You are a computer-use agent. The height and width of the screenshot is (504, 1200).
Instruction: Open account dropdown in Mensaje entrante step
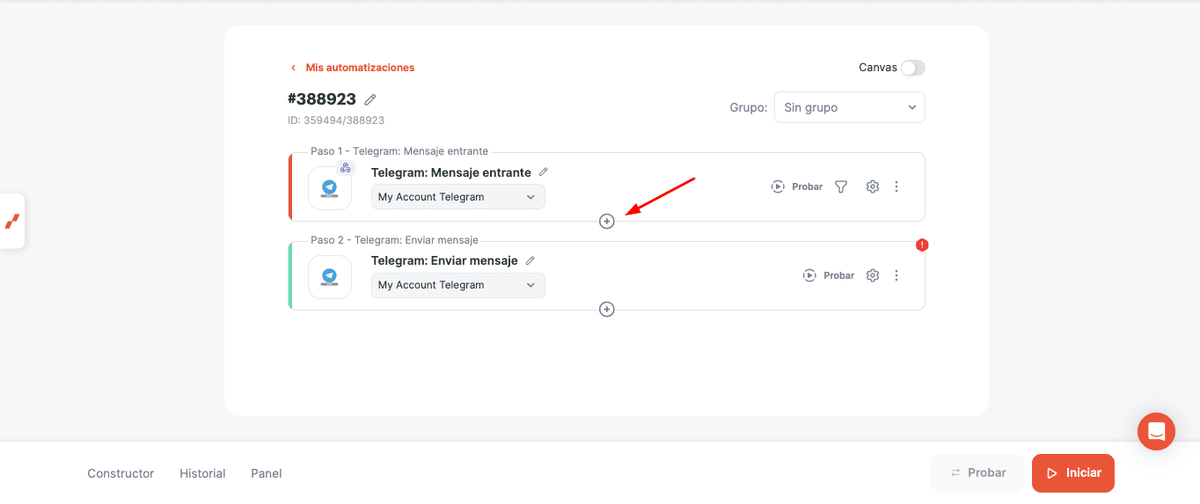click(x=458, y=197)
